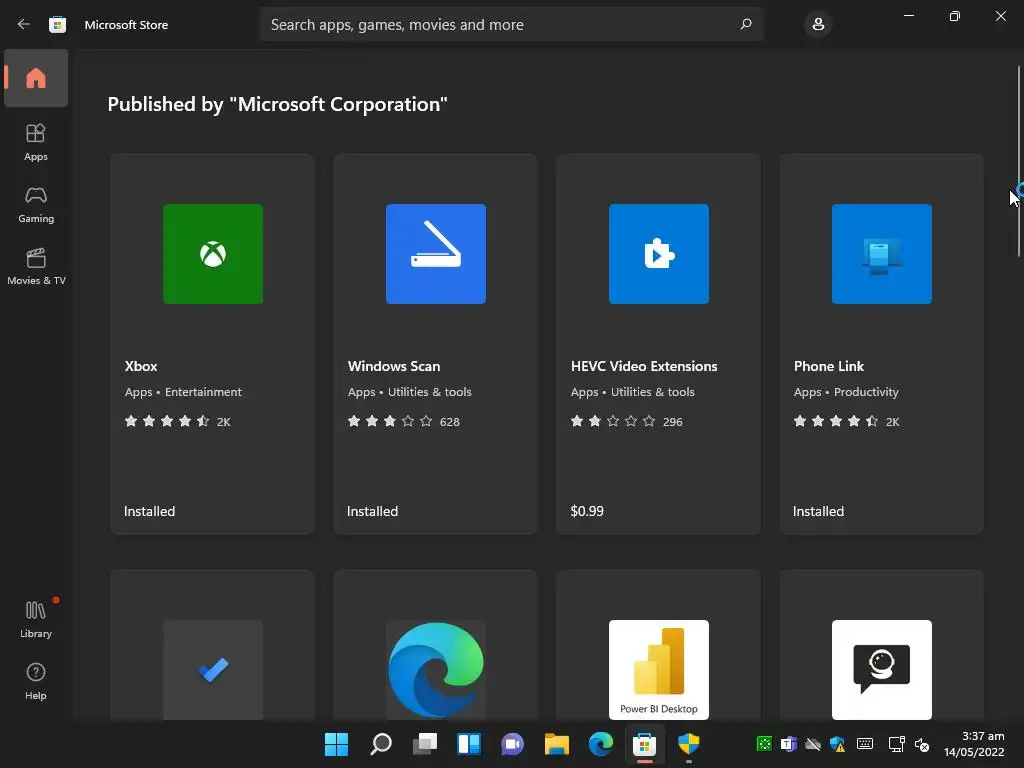Click the HEVC Video Extensions title
Image resolution: width=1024 pixels, height=768 pixels.
644,366
